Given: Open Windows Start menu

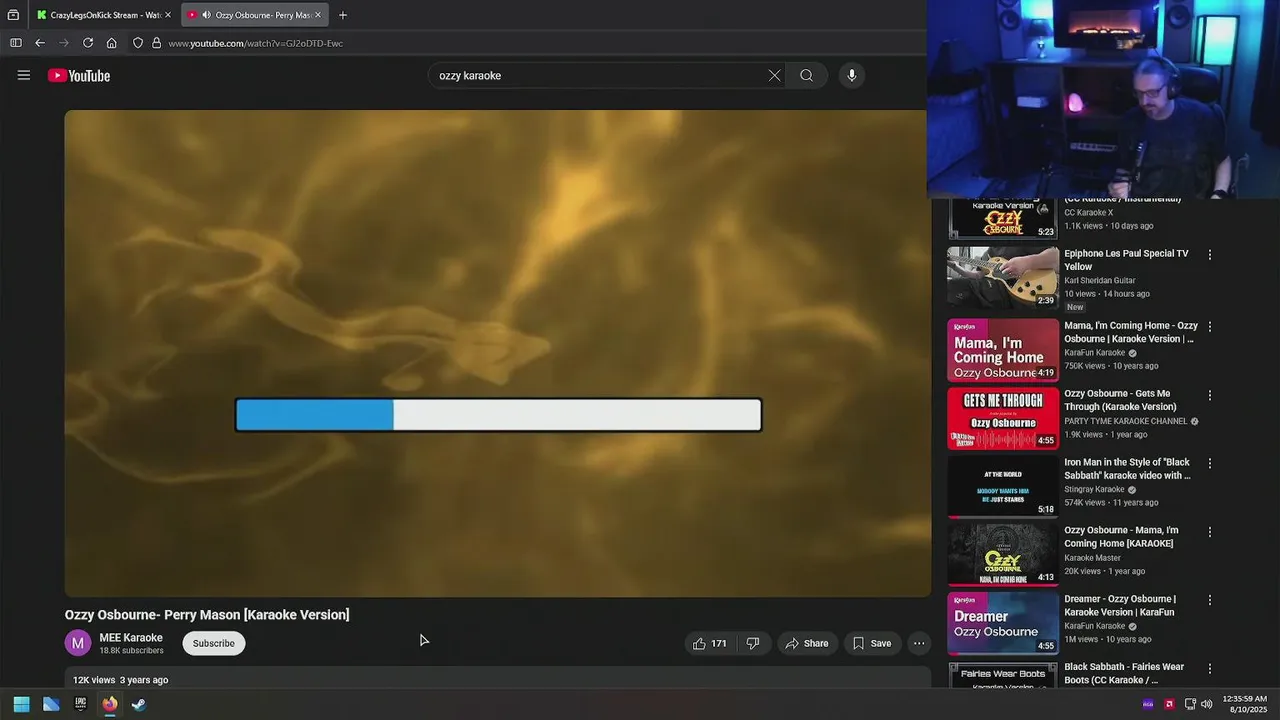Looking at the screenshot, I should pos(21,704).
